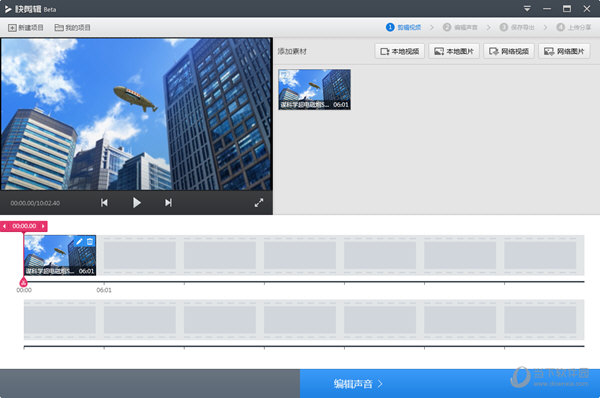Add 本地视频 local video material
The image size is (600, 398).
(399, 51)
